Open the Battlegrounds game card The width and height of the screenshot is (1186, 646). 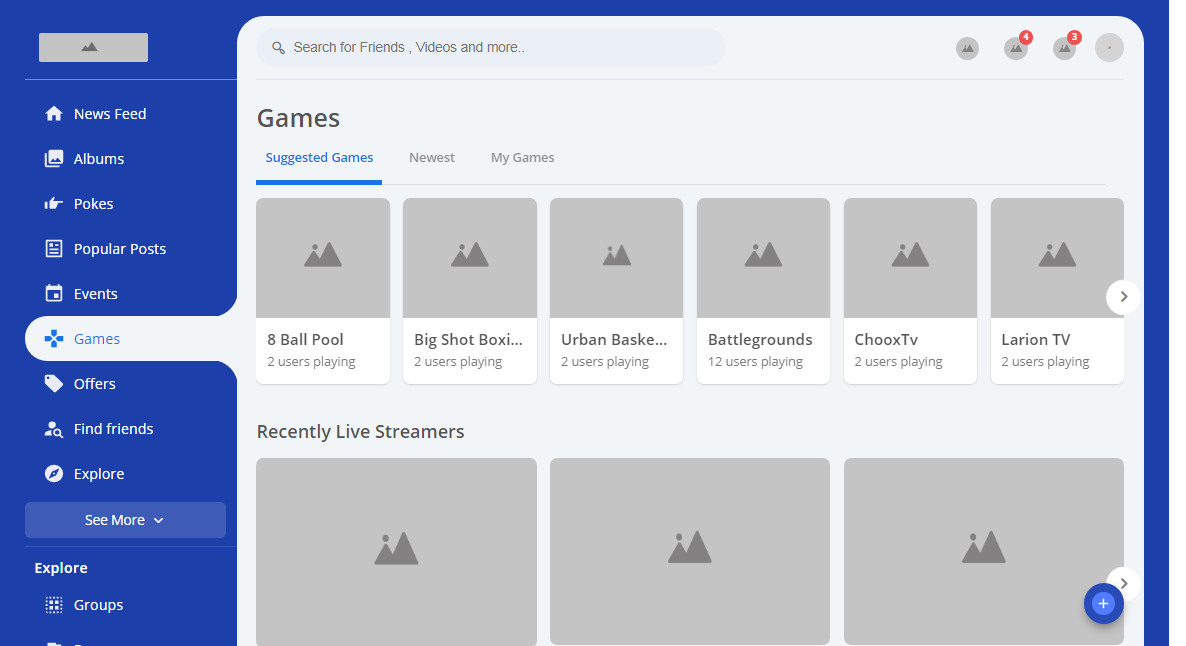coord(763,290)
